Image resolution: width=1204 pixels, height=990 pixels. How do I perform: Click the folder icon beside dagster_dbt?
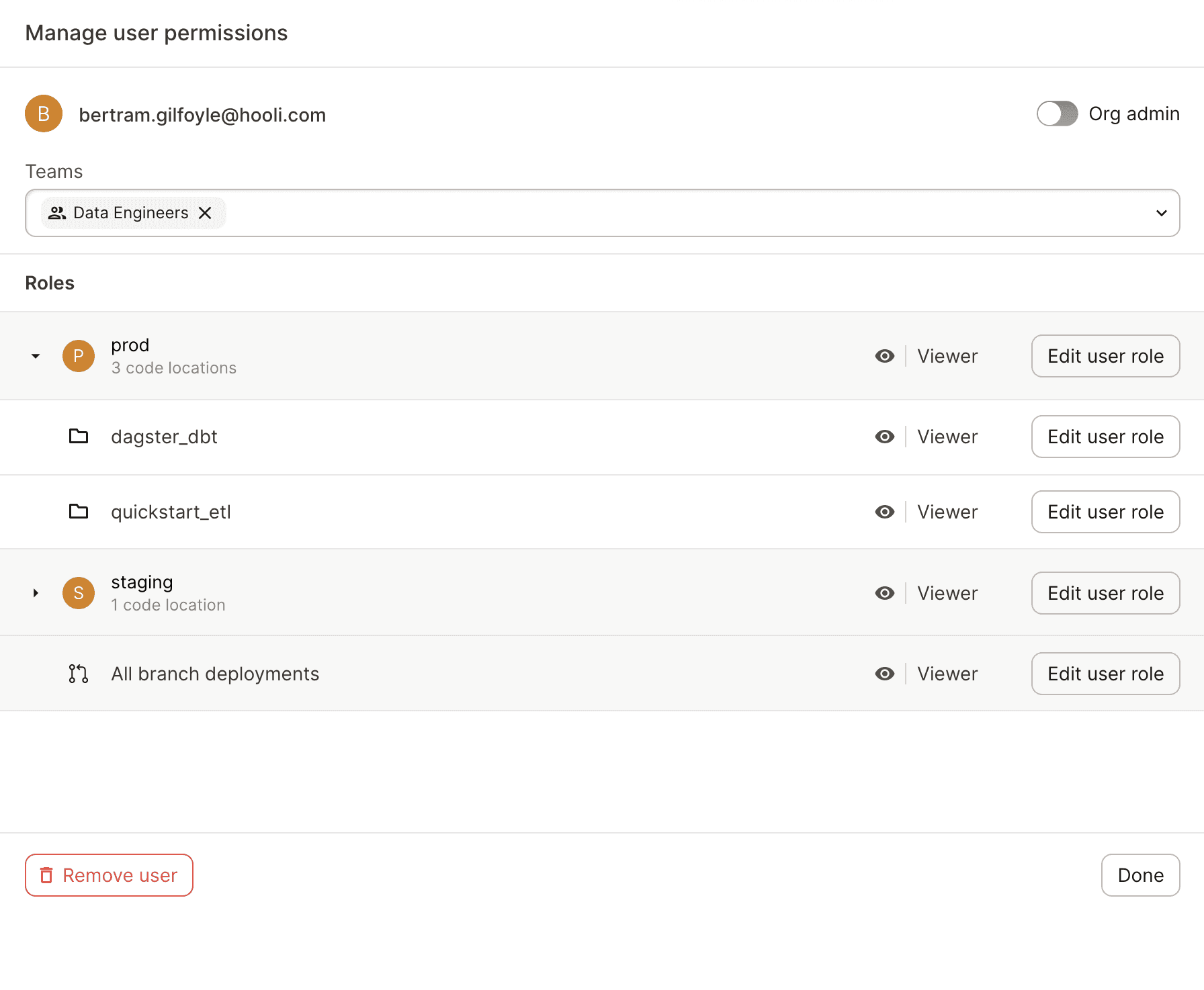pyautogui.click(x=78, y=437)
